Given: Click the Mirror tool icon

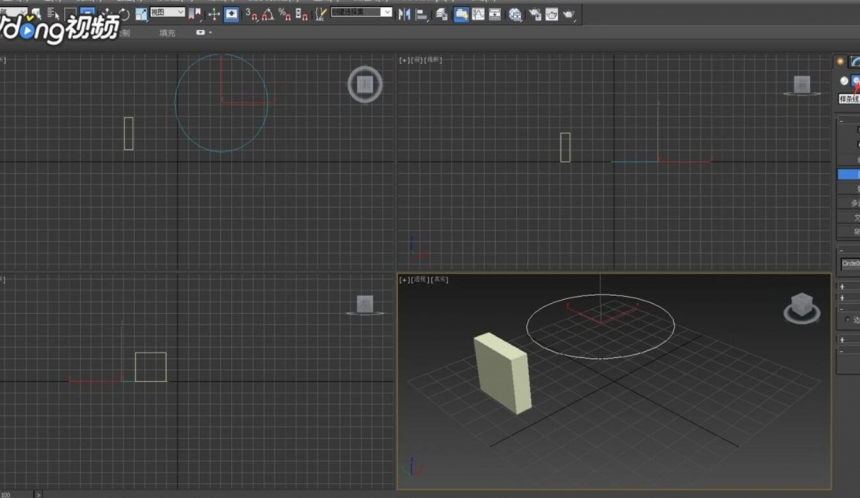Looking at the screenshot, I should (x=404, y=15).
